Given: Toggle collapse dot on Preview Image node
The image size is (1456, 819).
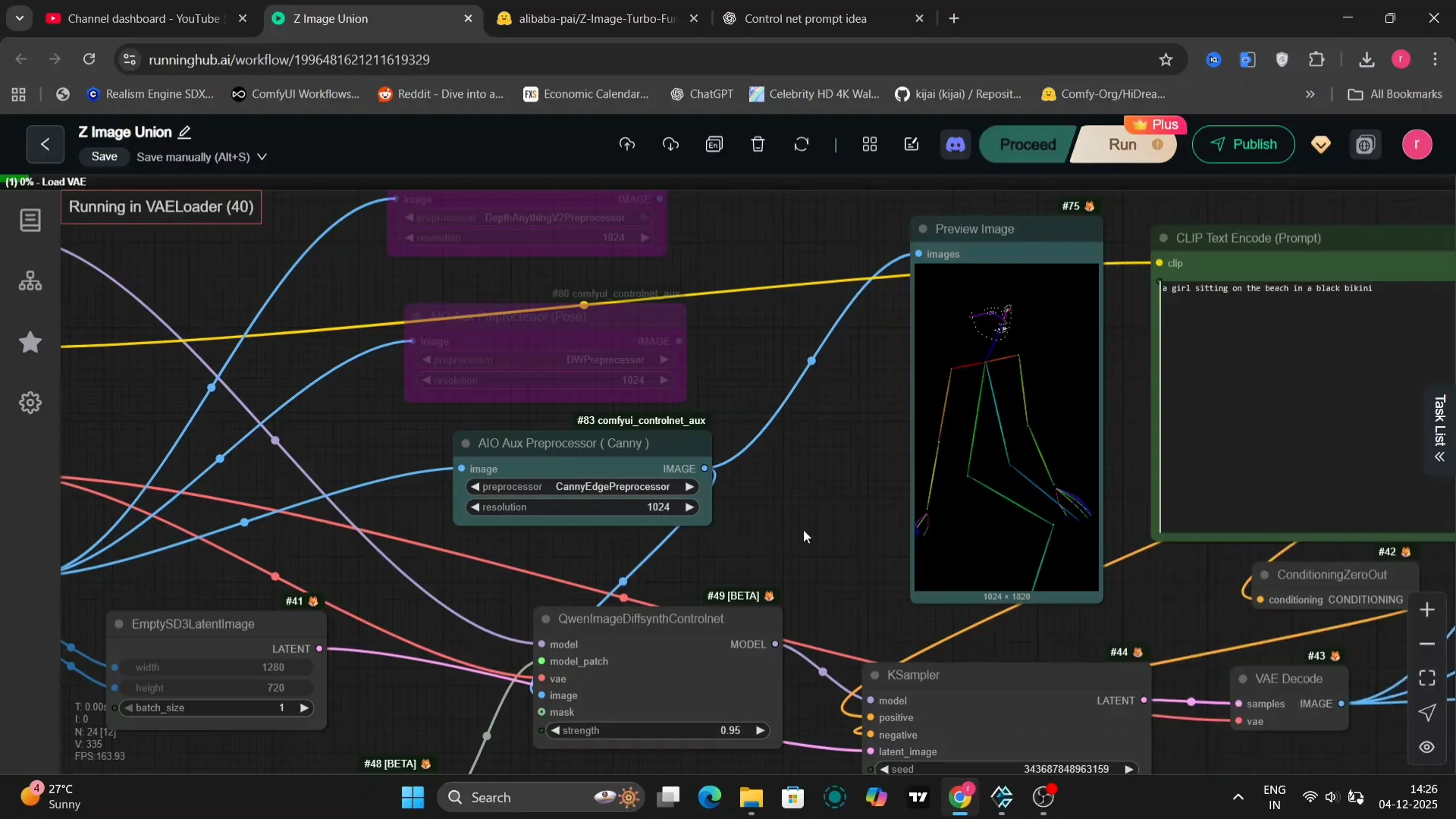Looking at the screenshot, I should coord(923,229).
